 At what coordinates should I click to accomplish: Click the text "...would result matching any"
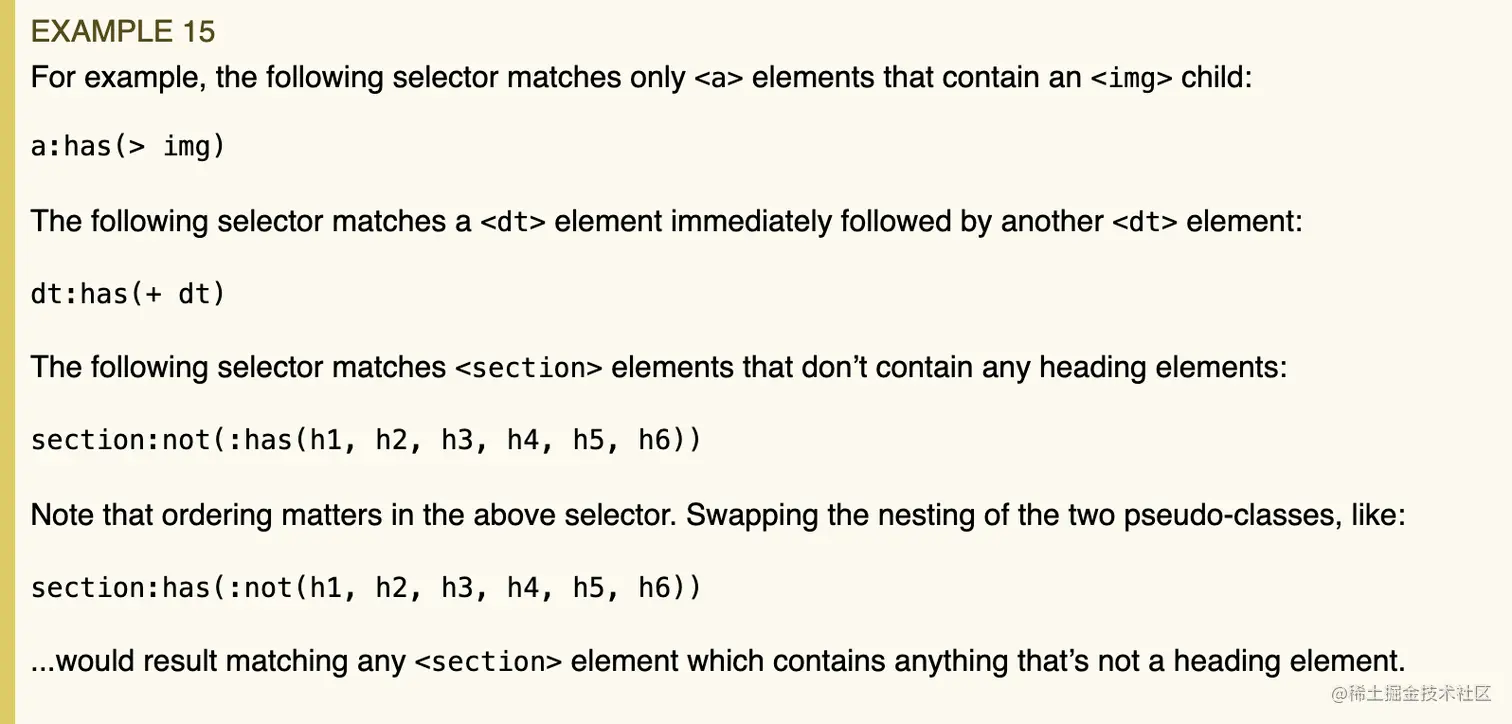218,662
